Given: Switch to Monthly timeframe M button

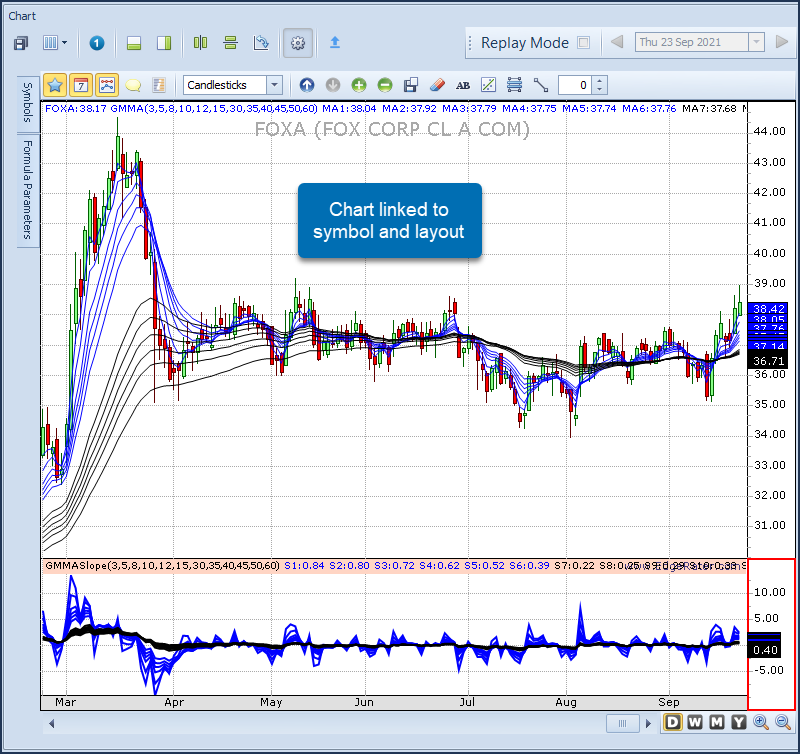Looking at the screenshot, I should [717, 722].
